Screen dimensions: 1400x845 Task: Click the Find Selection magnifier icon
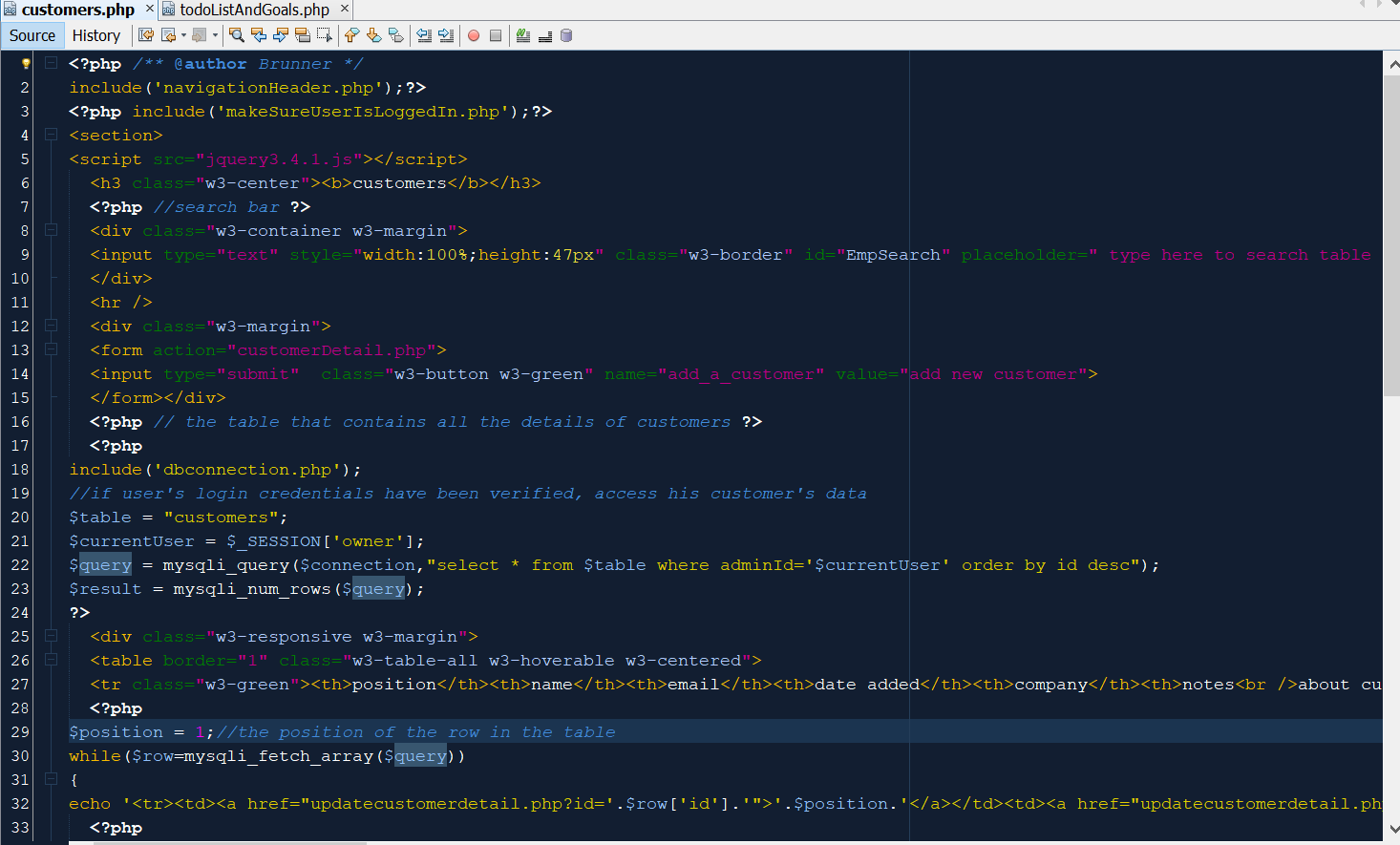237,35
